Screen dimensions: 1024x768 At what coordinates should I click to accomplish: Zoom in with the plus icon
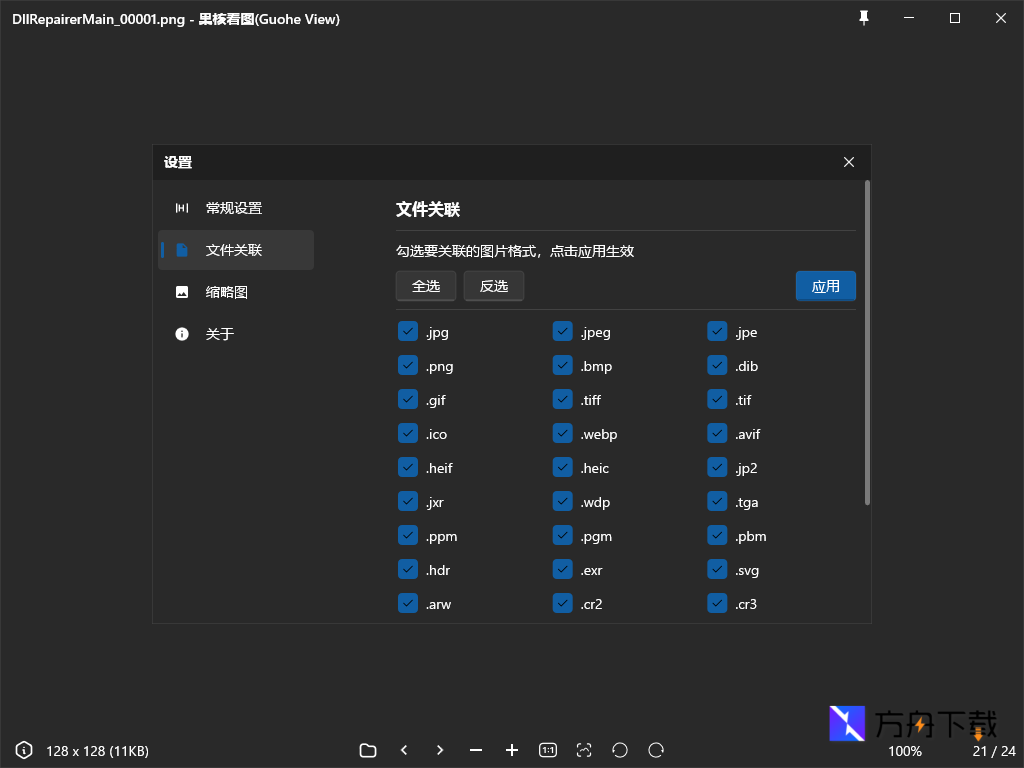pyautogui.click(x=512, y=750)
